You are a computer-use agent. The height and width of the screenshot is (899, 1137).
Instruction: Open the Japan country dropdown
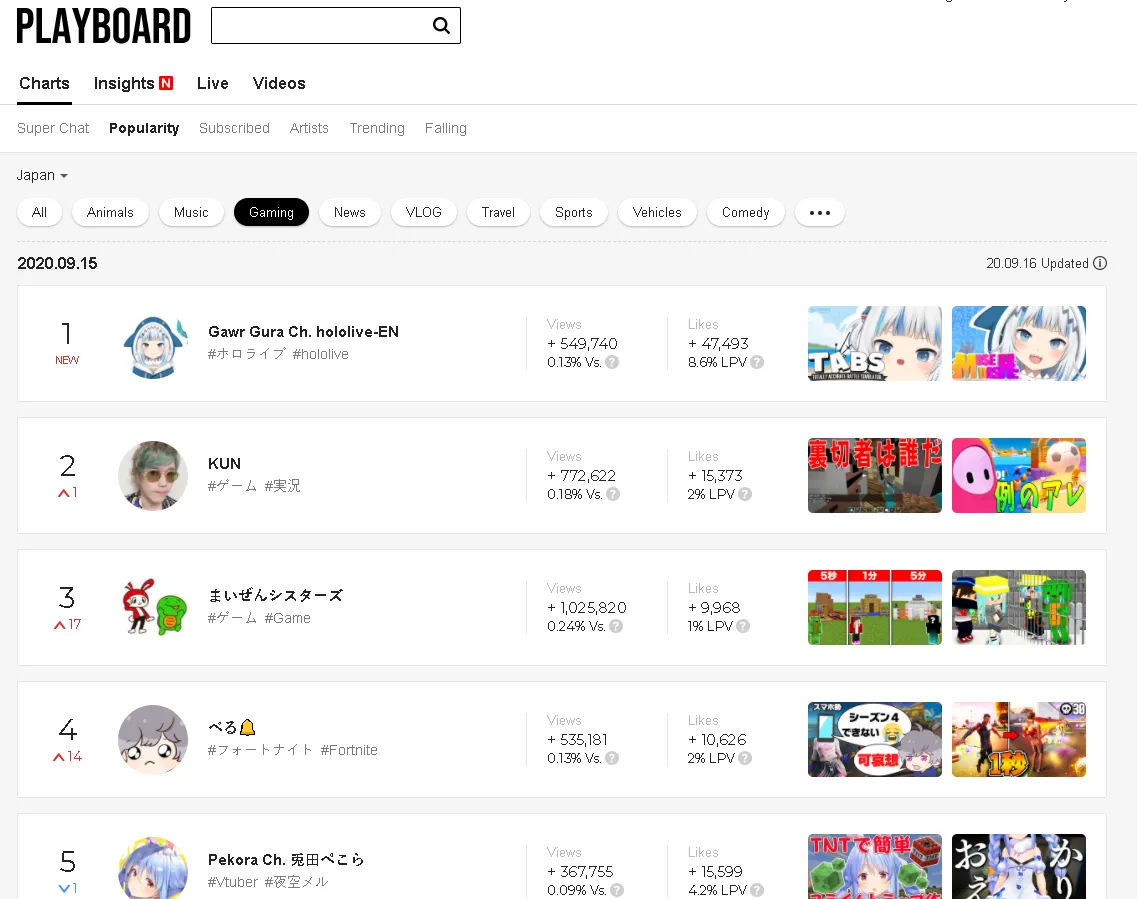click(x=42, y=175)
